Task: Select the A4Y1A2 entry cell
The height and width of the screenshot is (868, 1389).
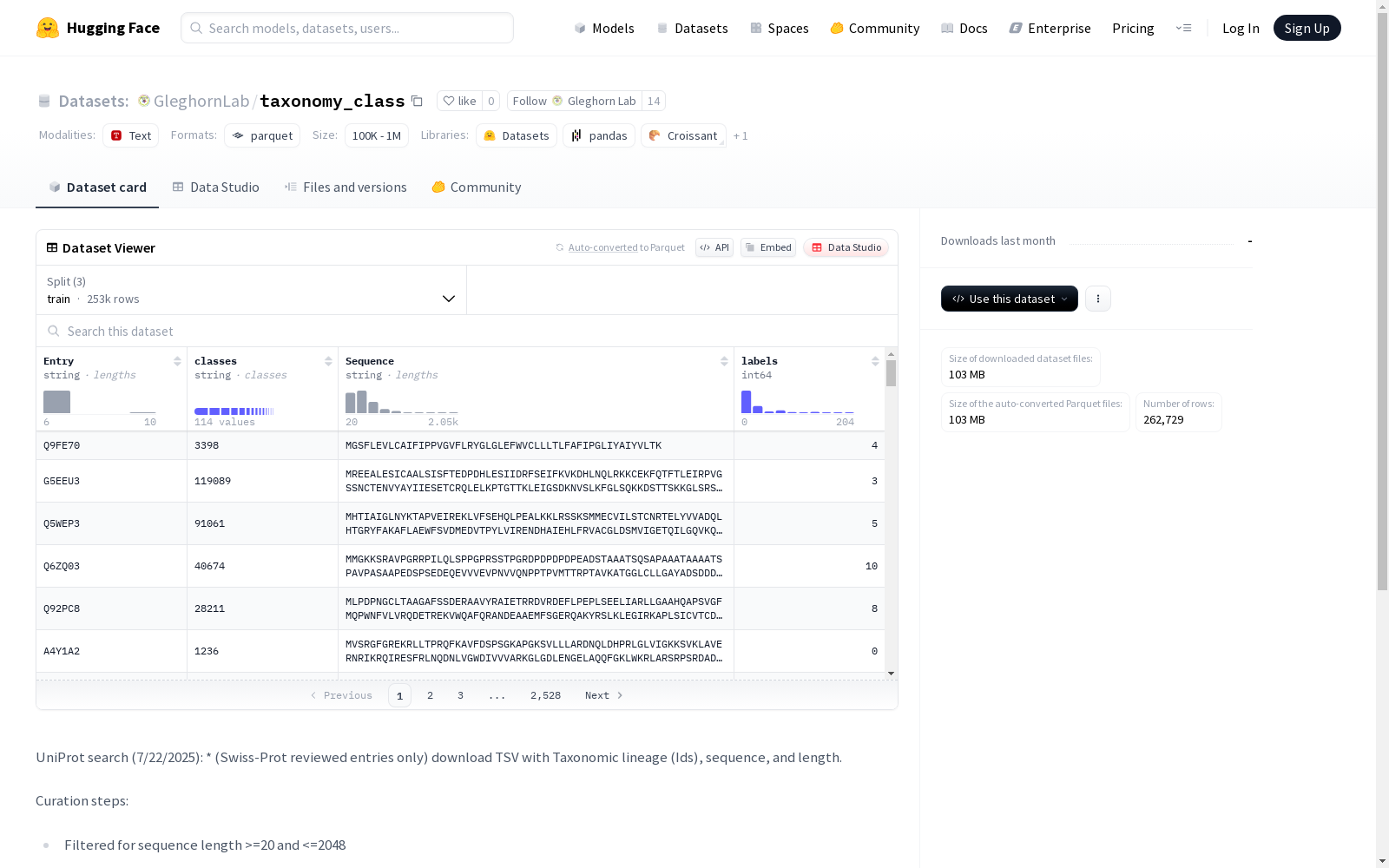Action: (111, 651)
